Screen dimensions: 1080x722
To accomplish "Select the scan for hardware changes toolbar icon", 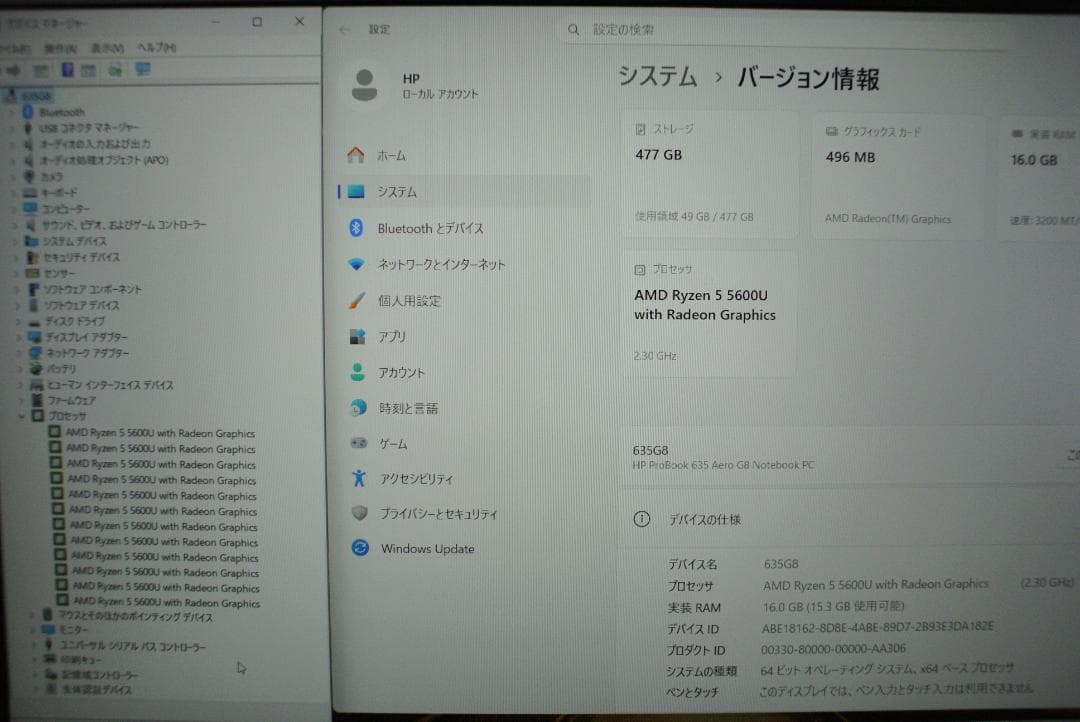I will click(113, 70).
